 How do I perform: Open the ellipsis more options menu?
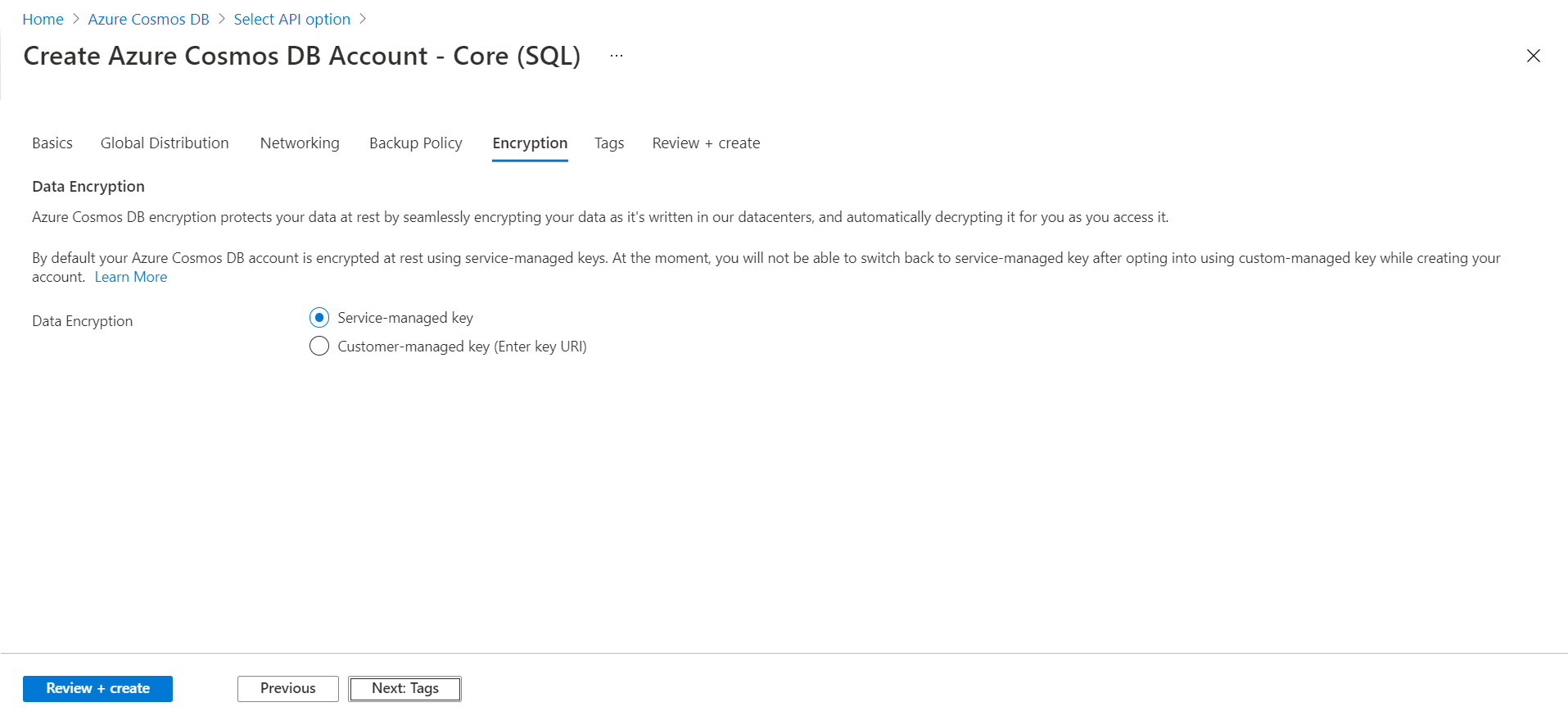pos(617,56)
